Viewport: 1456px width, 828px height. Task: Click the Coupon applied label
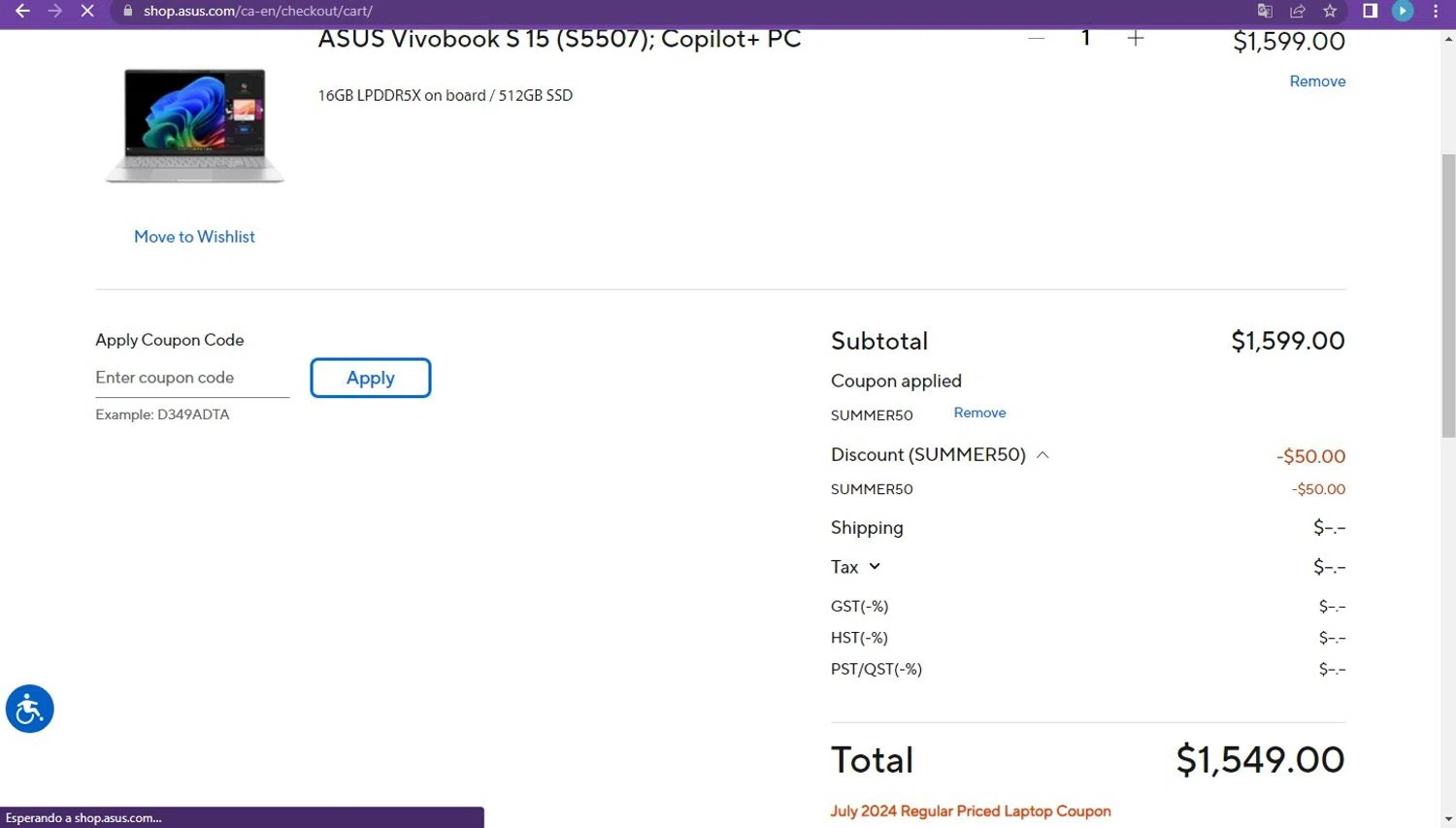pyautogui.click(x=896, y=381)
